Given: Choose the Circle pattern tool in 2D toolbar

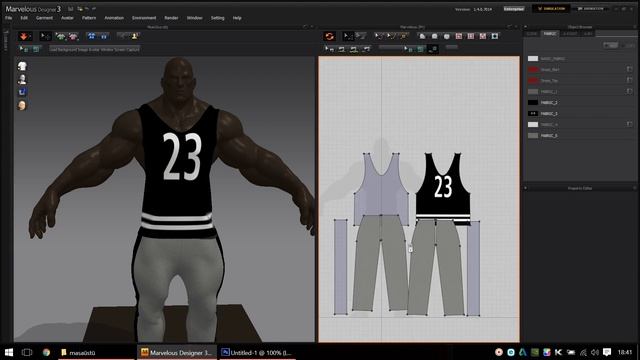Looking at the screenshot, I should point(447,36).
